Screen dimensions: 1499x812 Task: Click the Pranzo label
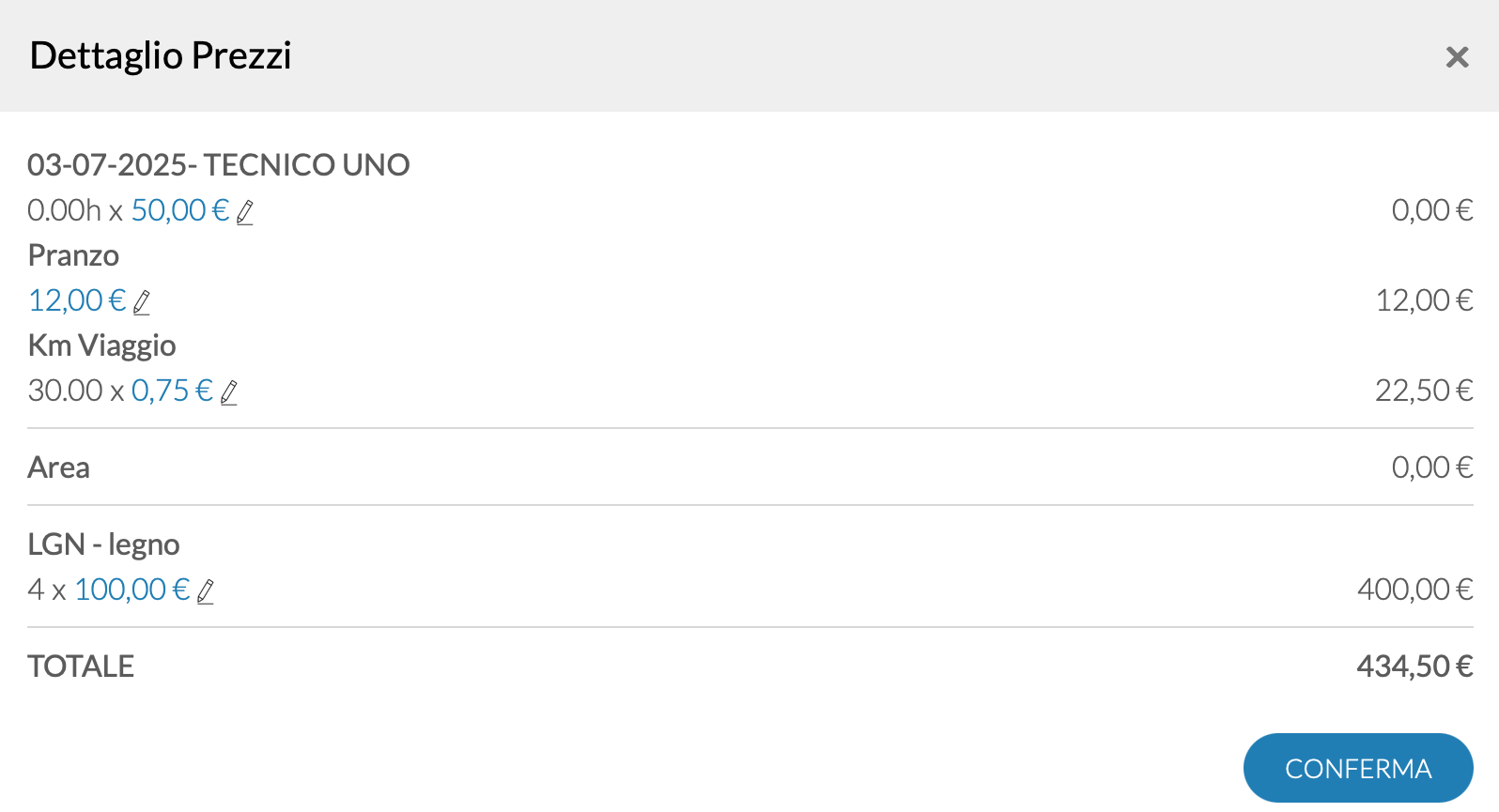point(73,255)
